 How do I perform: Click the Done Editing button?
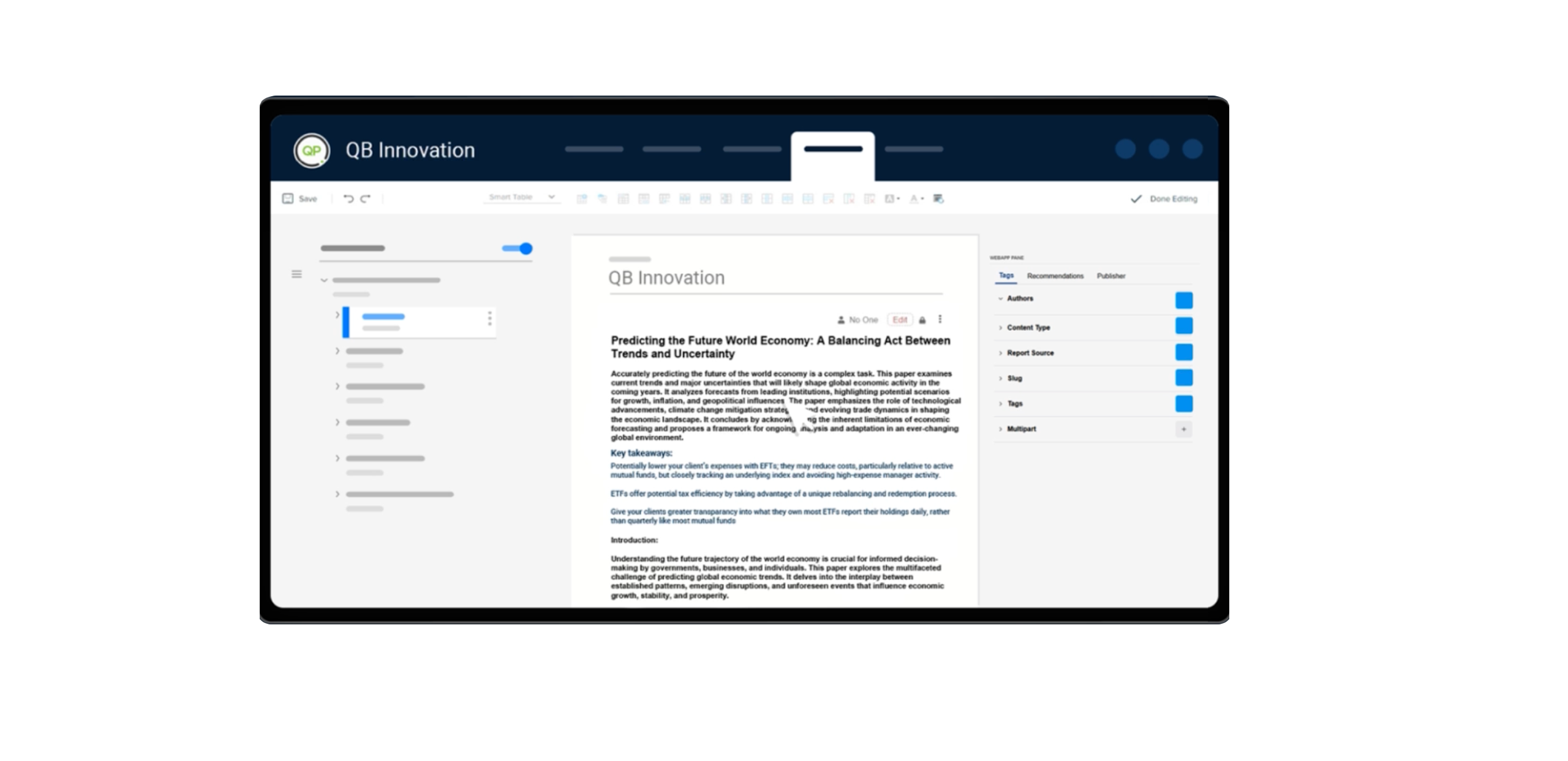pos(1164,199)
